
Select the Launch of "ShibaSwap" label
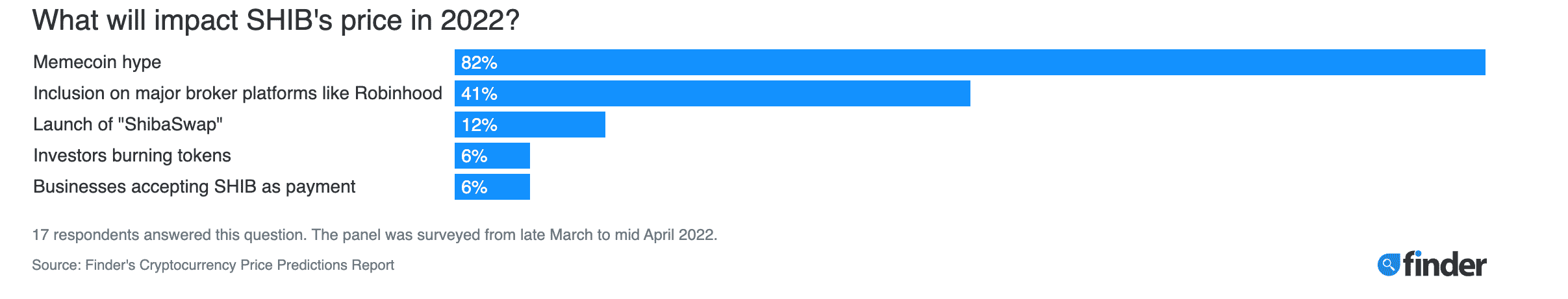pos(128,125)
